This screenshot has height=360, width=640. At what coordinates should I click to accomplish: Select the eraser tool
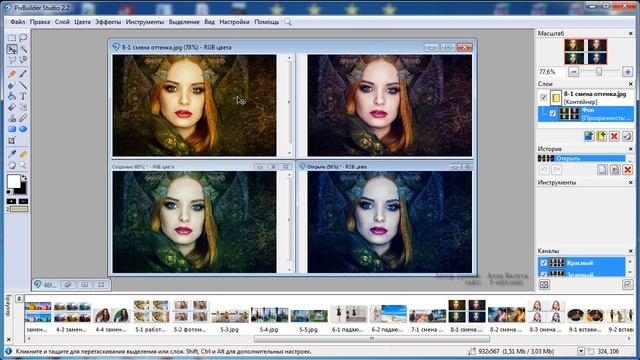coord(12,85)
